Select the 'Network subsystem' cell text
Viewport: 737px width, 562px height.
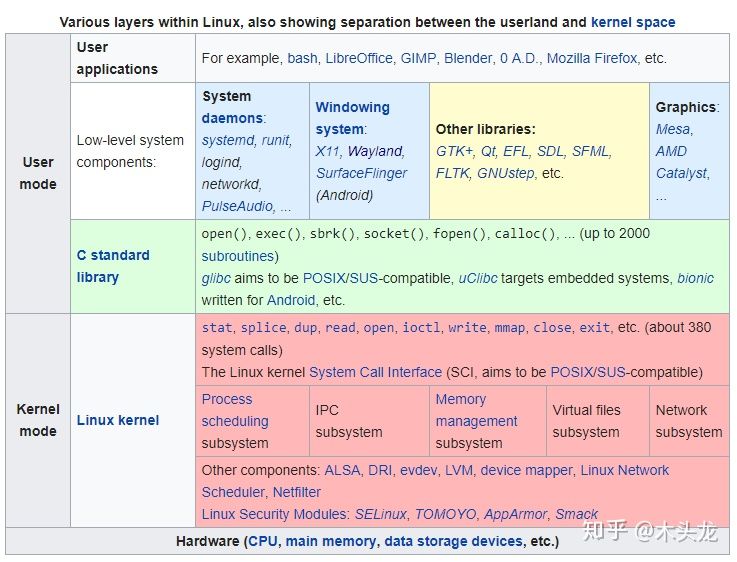(689, 421)
